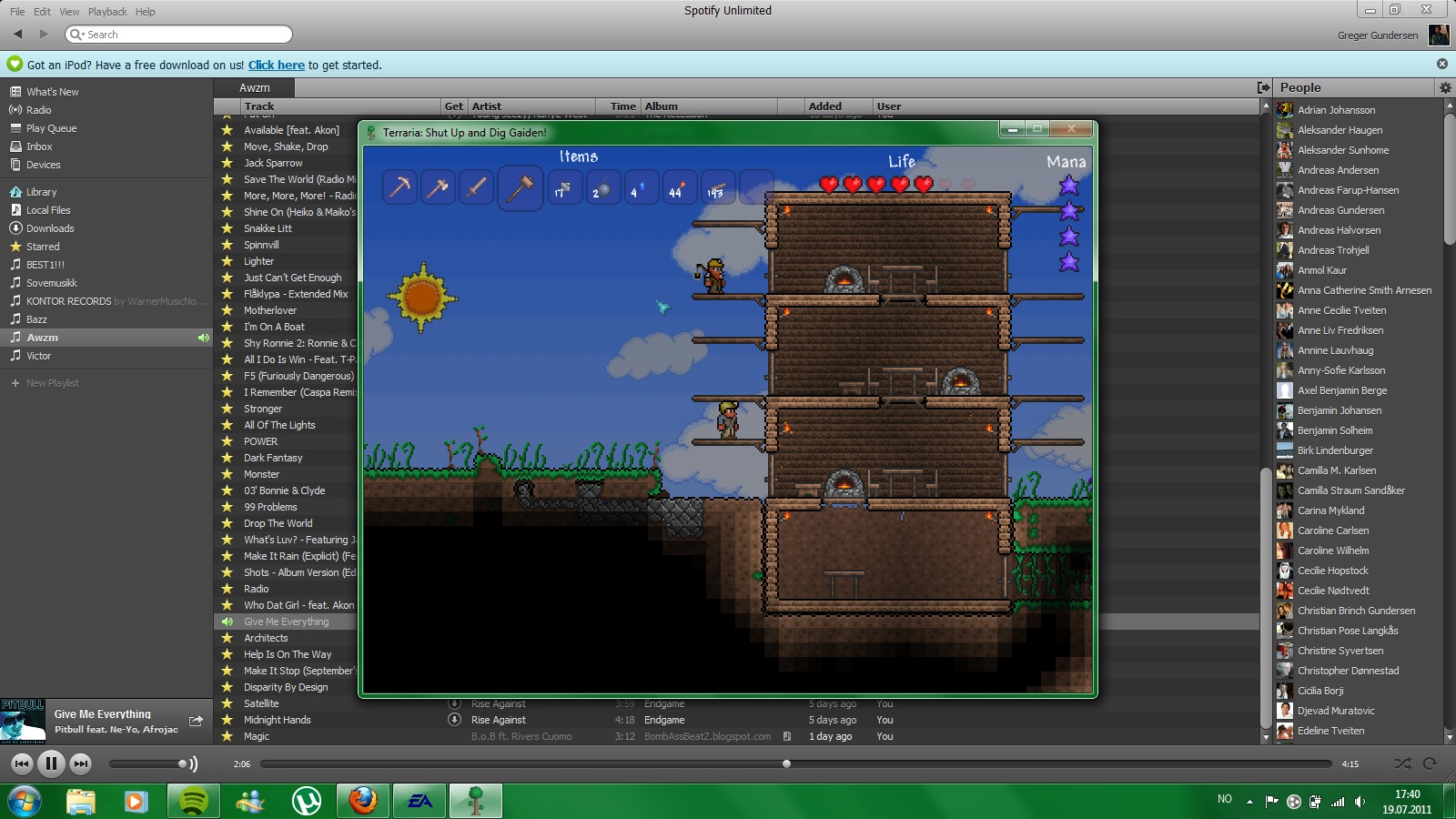Go forward with the right navigation arrow
Screen dimensions: 1456x819
coord(43,34)
